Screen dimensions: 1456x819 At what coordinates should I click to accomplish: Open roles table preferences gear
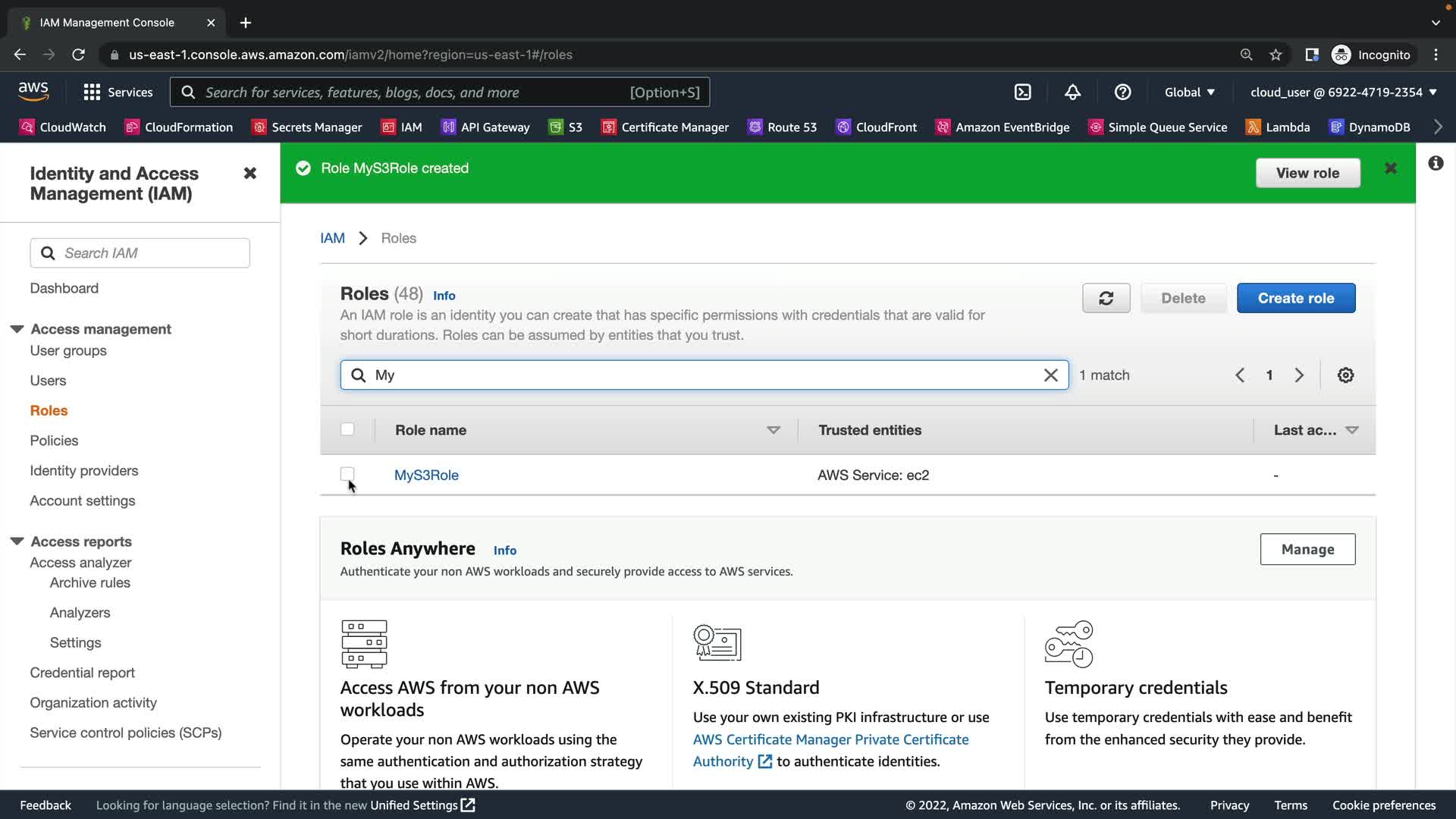(1345, 375)
